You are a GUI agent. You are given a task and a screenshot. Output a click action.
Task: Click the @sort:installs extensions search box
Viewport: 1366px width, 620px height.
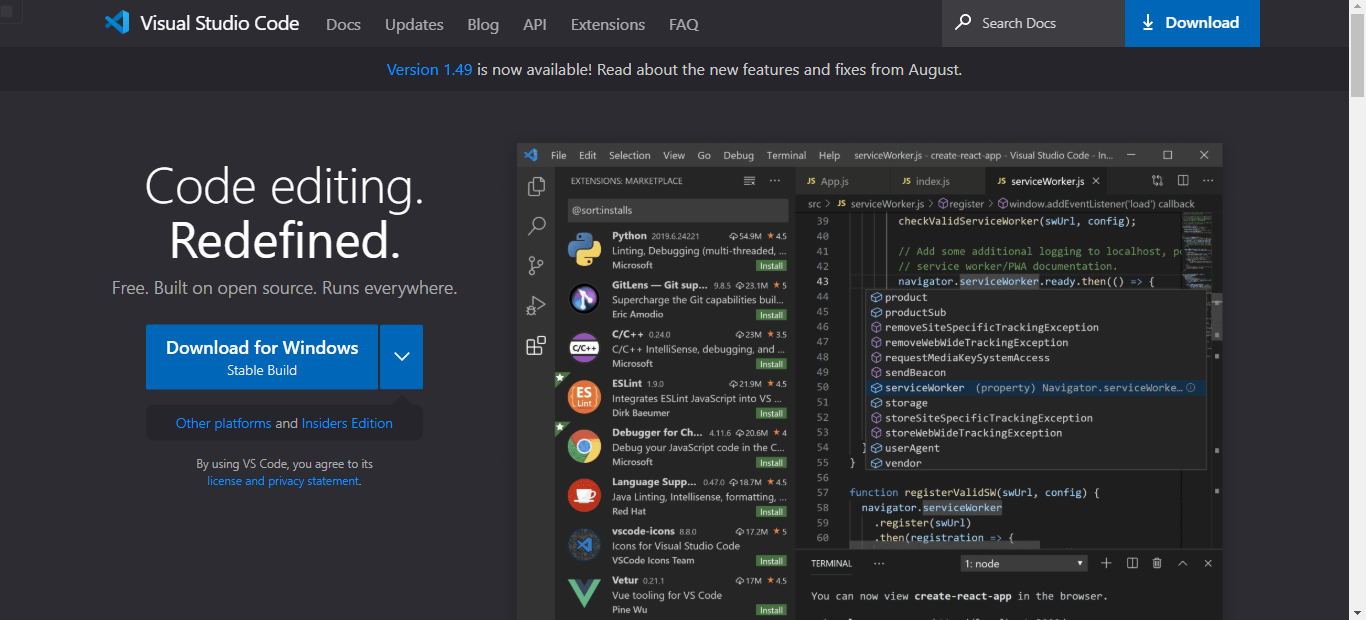click(678, 211)
